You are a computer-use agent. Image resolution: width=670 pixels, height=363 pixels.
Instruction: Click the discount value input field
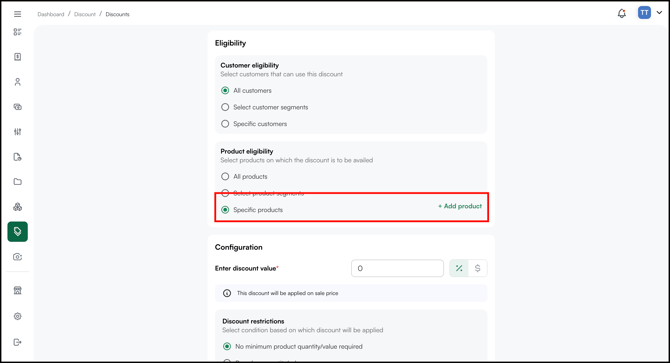(x=397, y=268)
